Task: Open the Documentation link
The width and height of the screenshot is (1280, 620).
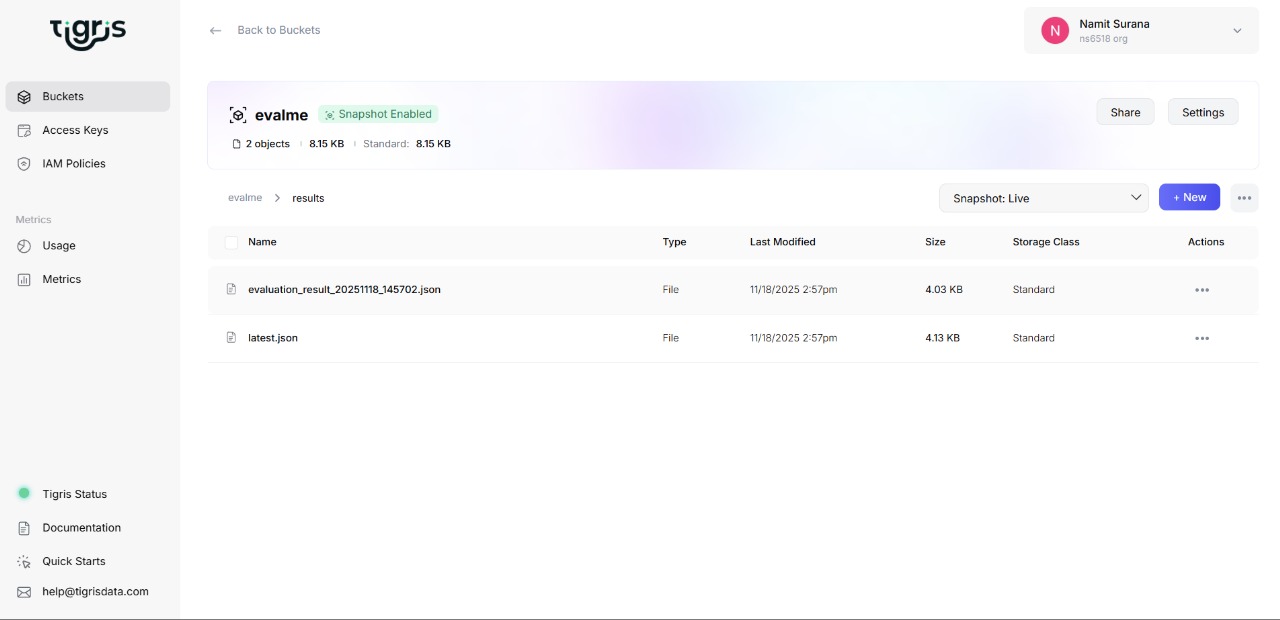Action: pyautogui.click(x=81, y=528)
